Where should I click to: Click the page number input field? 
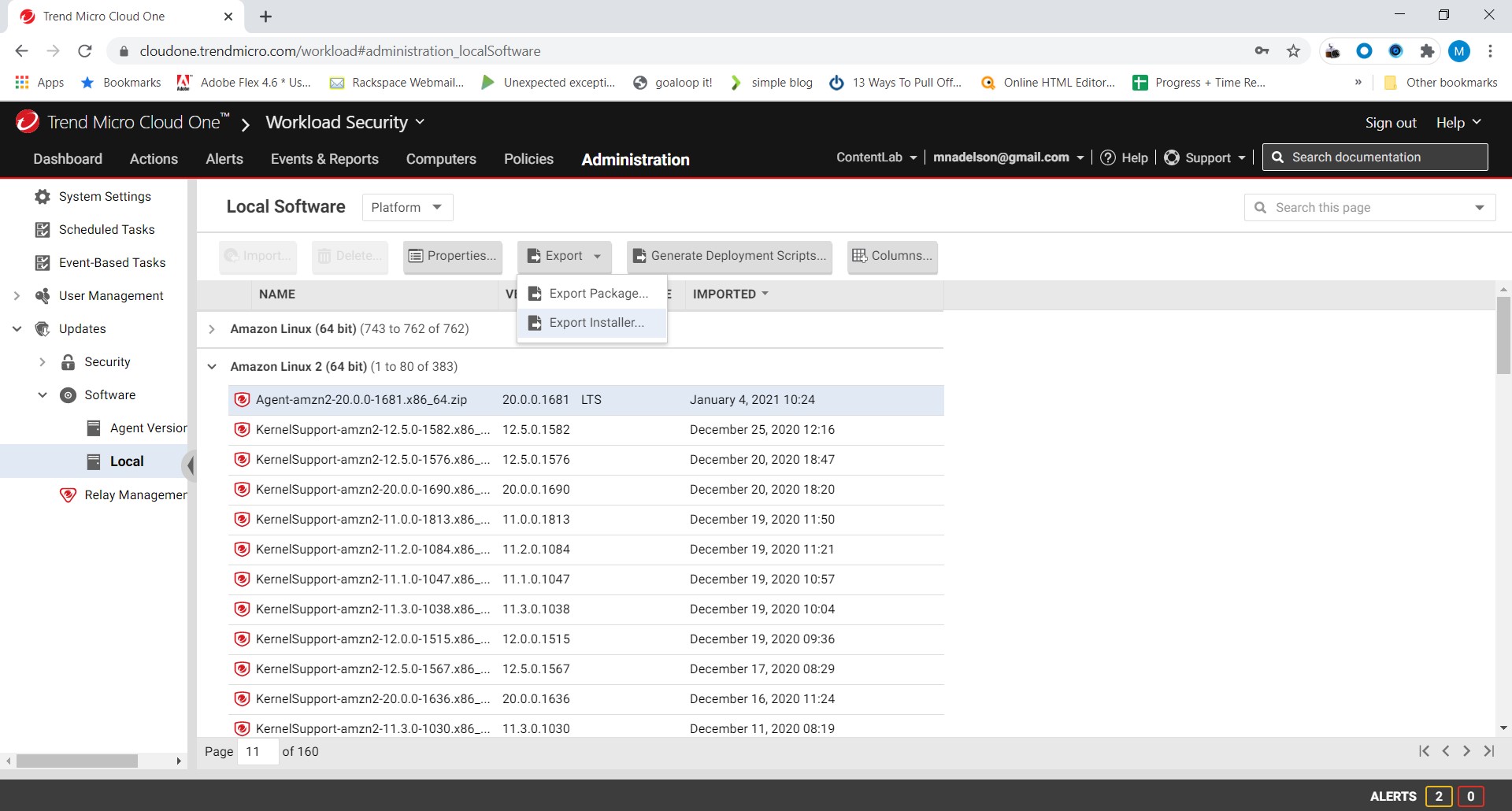[258, 752]
